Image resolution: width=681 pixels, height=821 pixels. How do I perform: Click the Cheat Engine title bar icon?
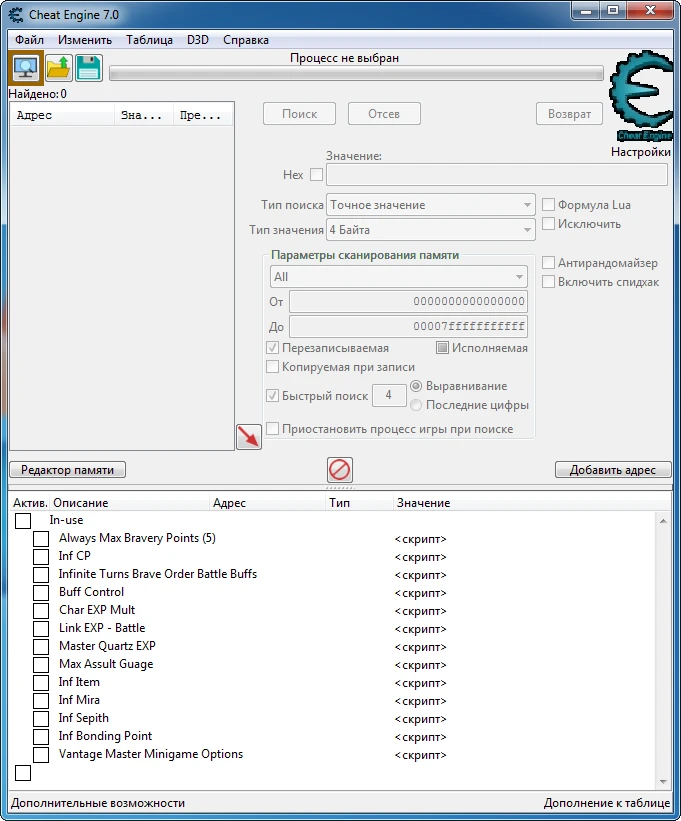coord(16,15)
